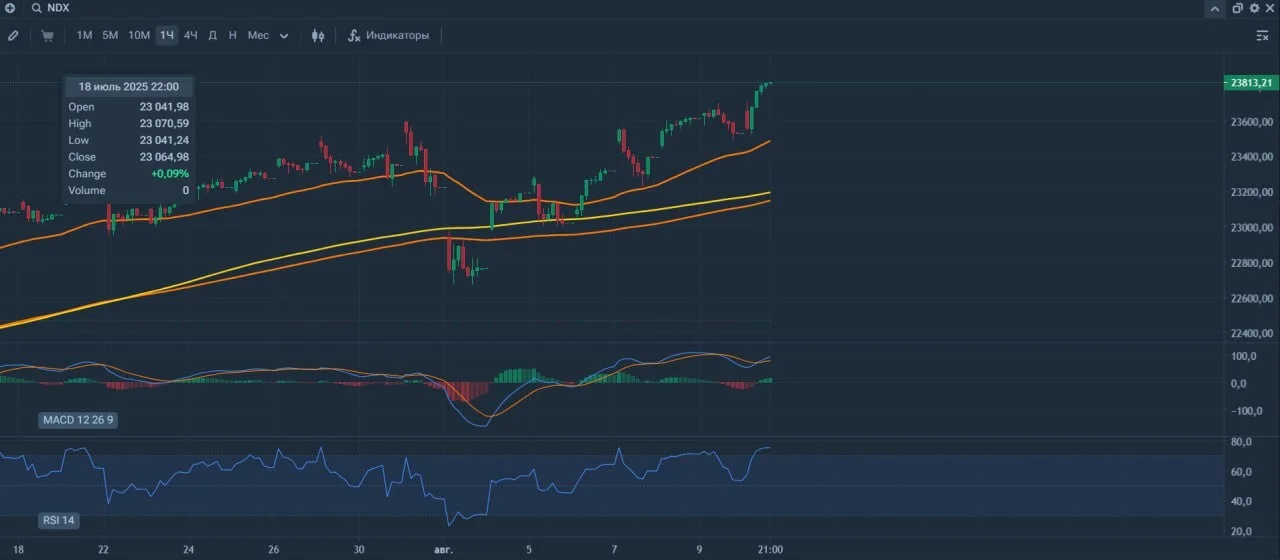
Task: Pop out chart into separate window
Action: [1237, 8]
